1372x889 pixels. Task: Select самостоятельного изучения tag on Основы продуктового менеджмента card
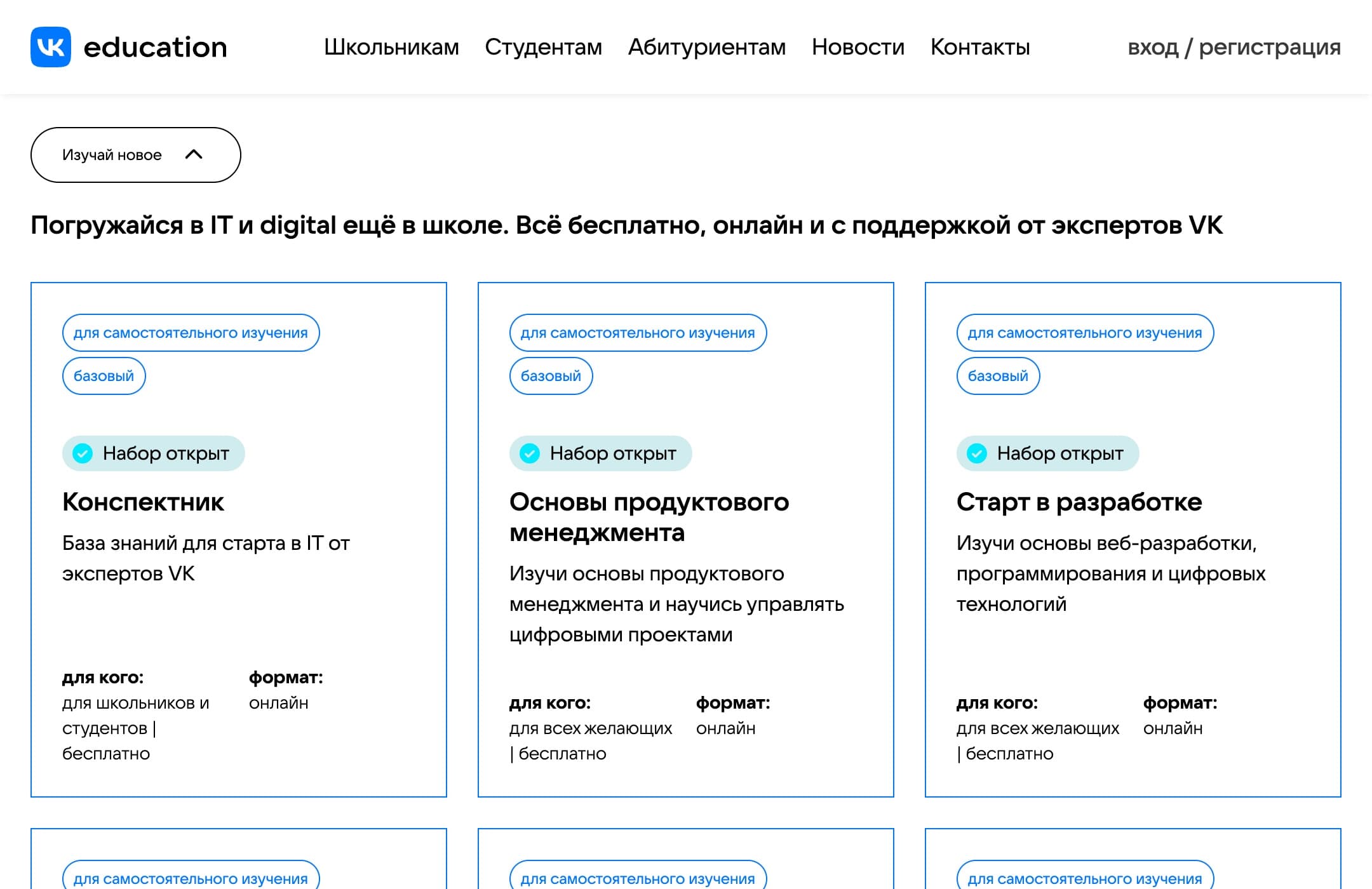(638, 333)
